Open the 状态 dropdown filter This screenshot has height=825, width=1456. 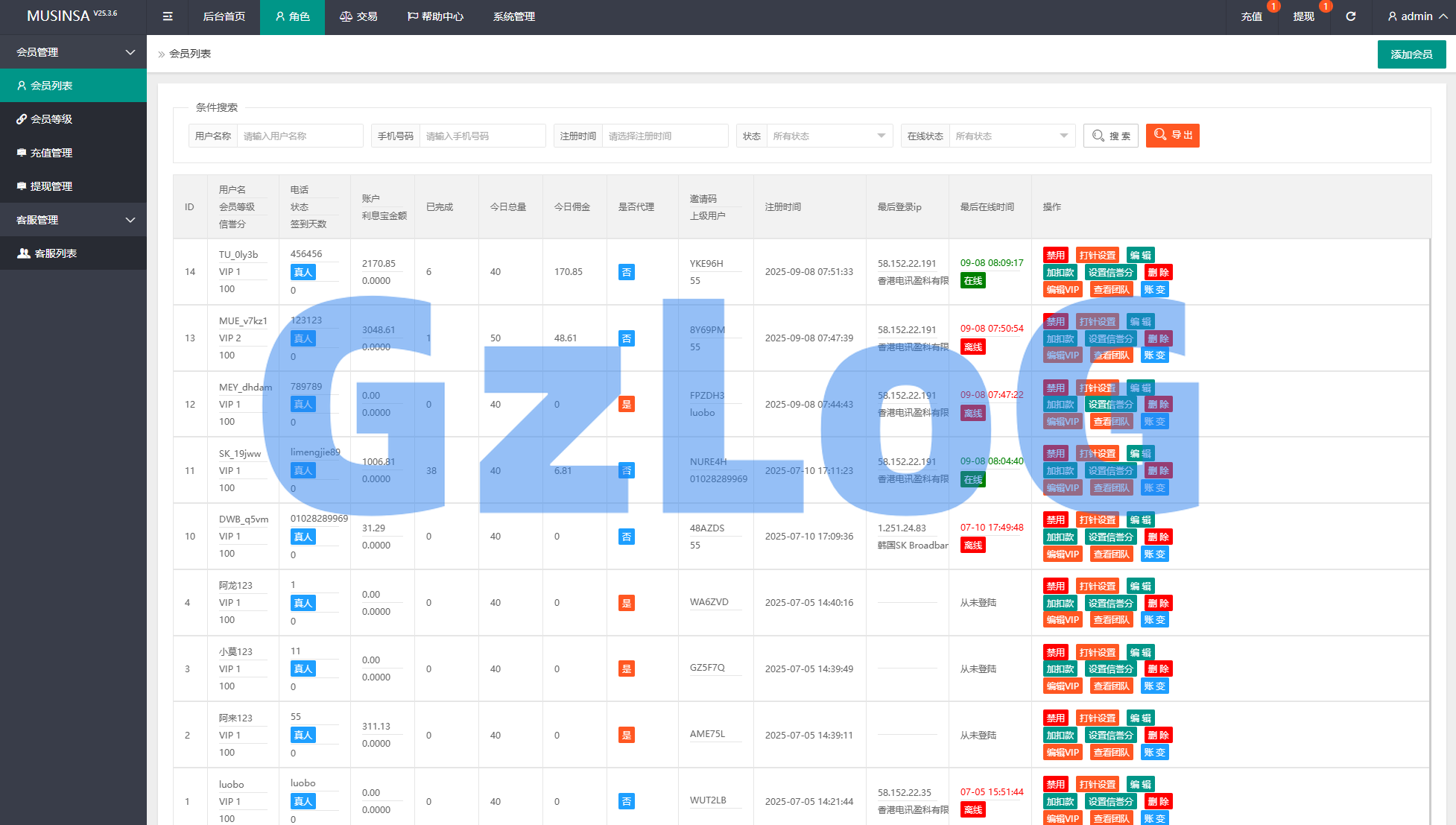click(829, 136)
